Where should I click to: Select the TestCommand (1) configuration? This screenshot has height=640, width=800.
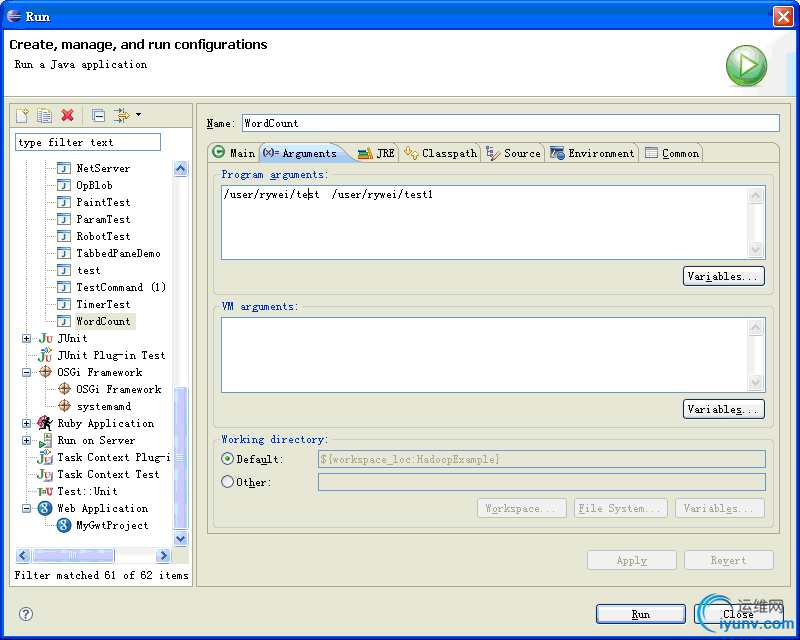tap(121, 287)
